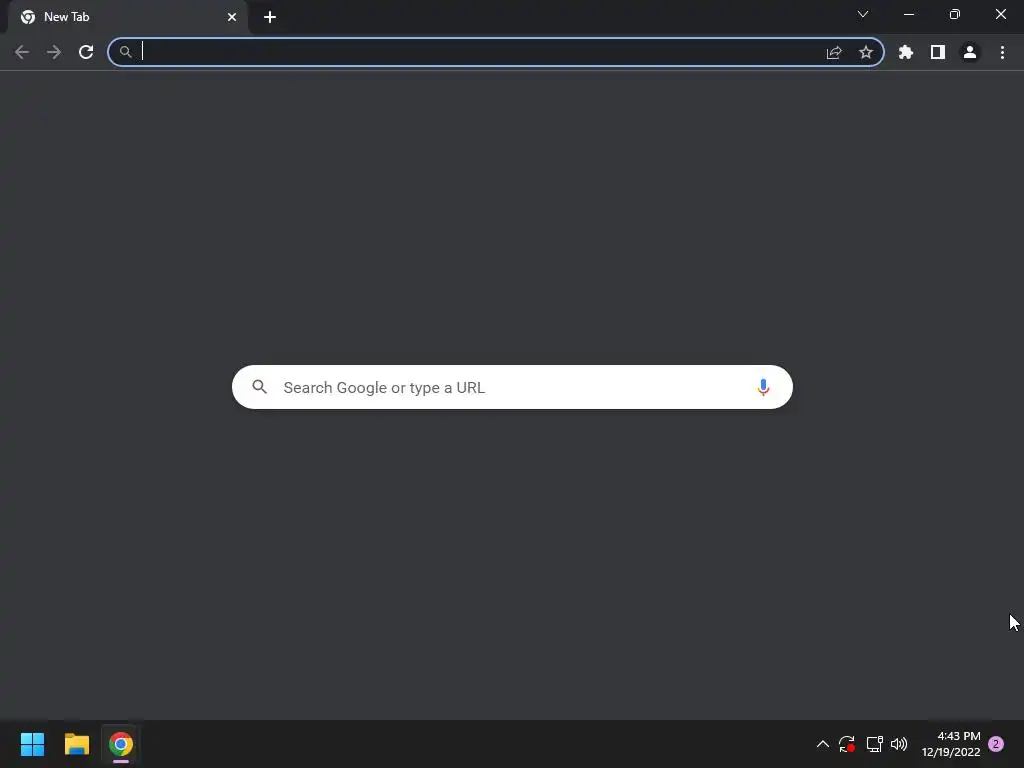Open the clock showing 4:43 PM

(951, 744)
